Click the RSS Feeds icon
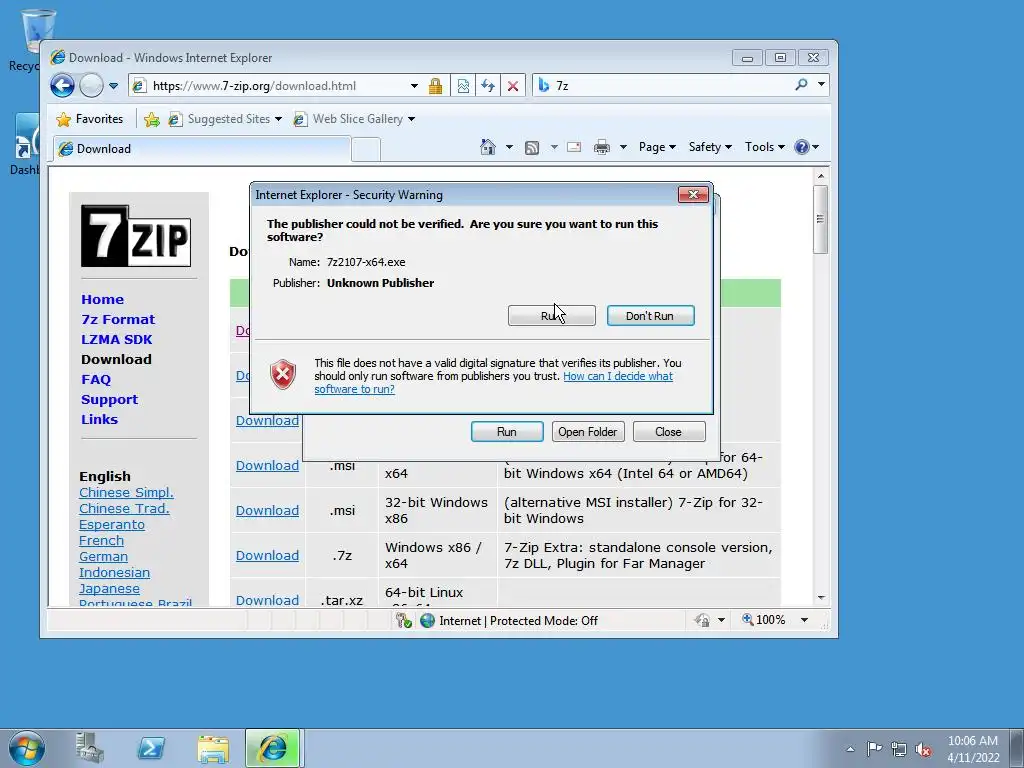Viewport: 1024px width, 768px height. coord(532,148)
